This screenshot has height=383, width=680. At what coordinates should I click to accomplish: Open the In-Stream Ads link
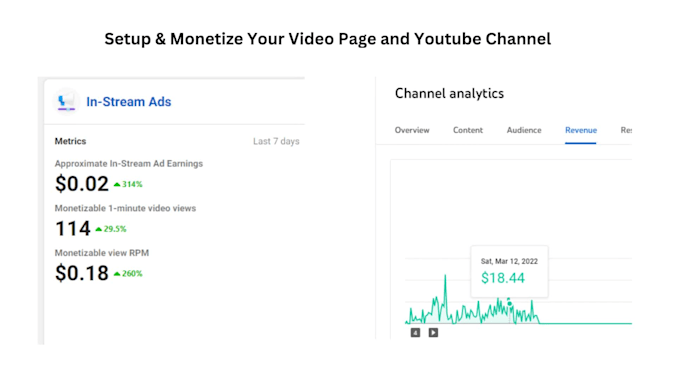pos(129,102)
